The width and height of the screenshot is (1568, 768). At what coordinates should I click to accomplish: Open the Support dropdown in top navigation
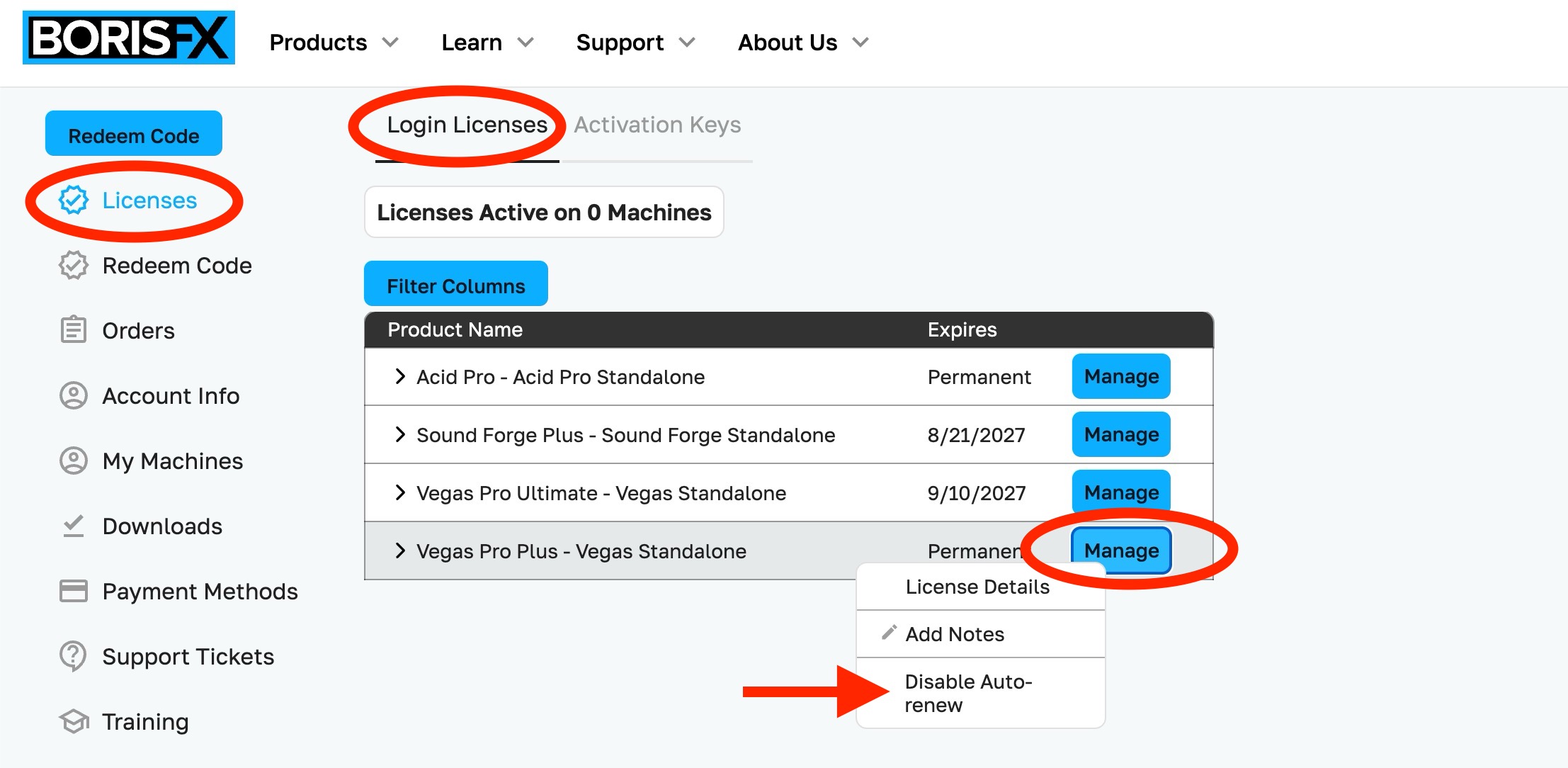[635, 43]
